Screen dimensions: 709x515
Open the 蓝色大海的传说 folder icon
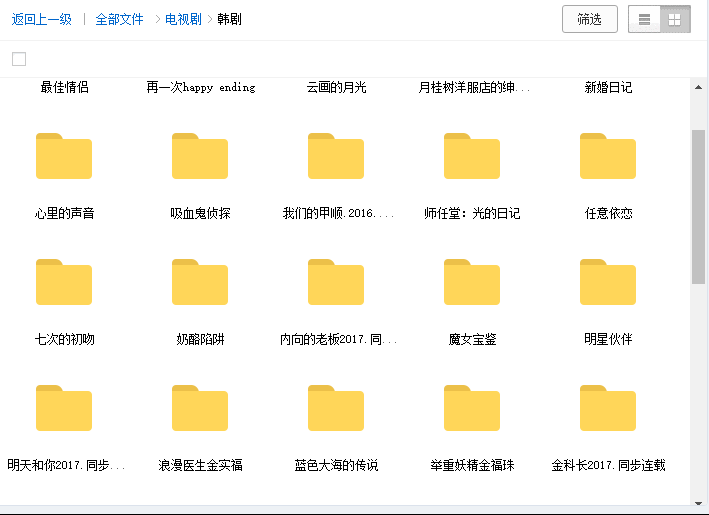[x=336, y=409]
